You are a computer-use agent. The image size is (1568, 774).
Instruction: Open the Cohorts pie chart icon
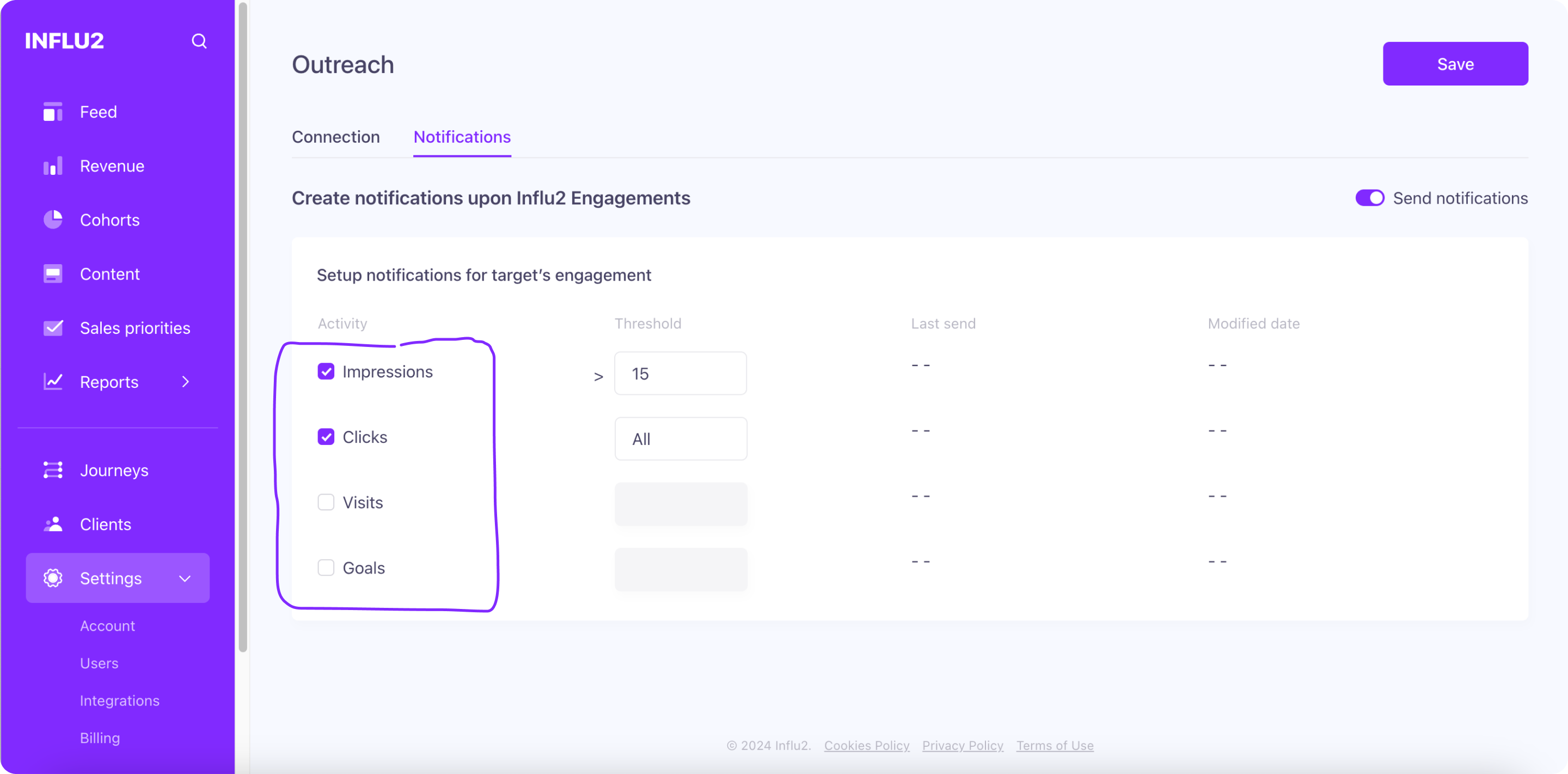[x=53, y=220]
